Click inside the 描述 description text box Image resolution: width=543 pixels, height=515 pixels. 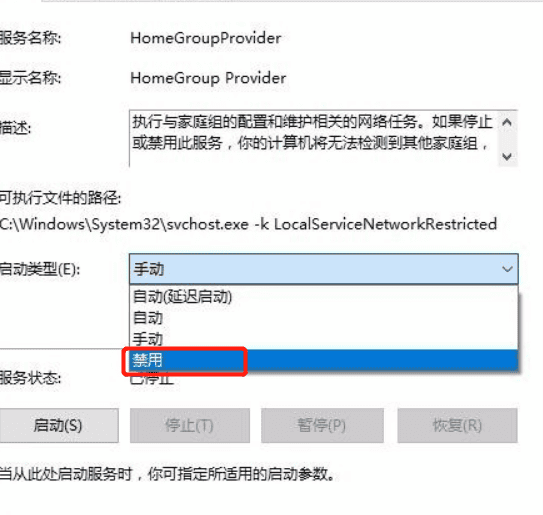click(x=313, y=139)
